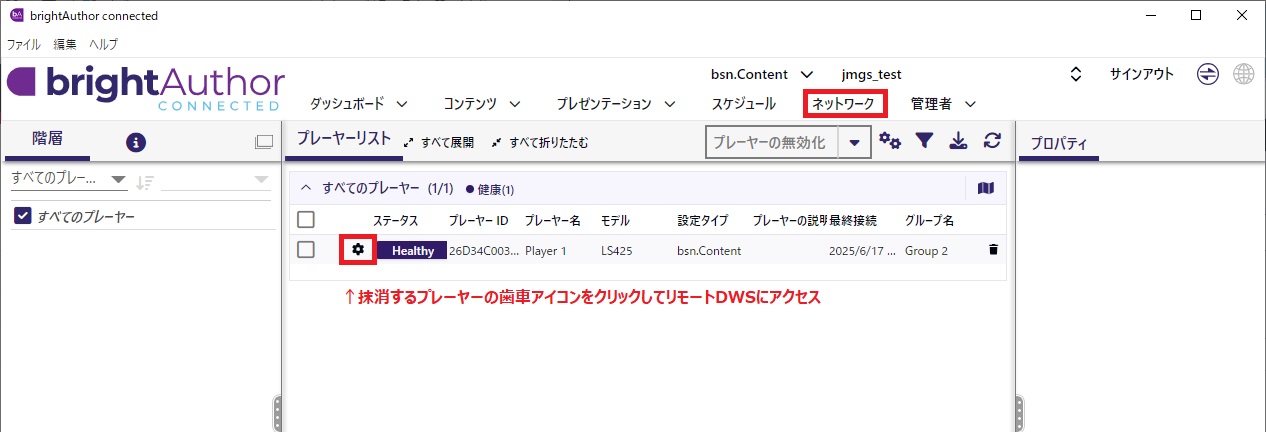
Task: Click jmgs_test network name
Action: point(872,74)
